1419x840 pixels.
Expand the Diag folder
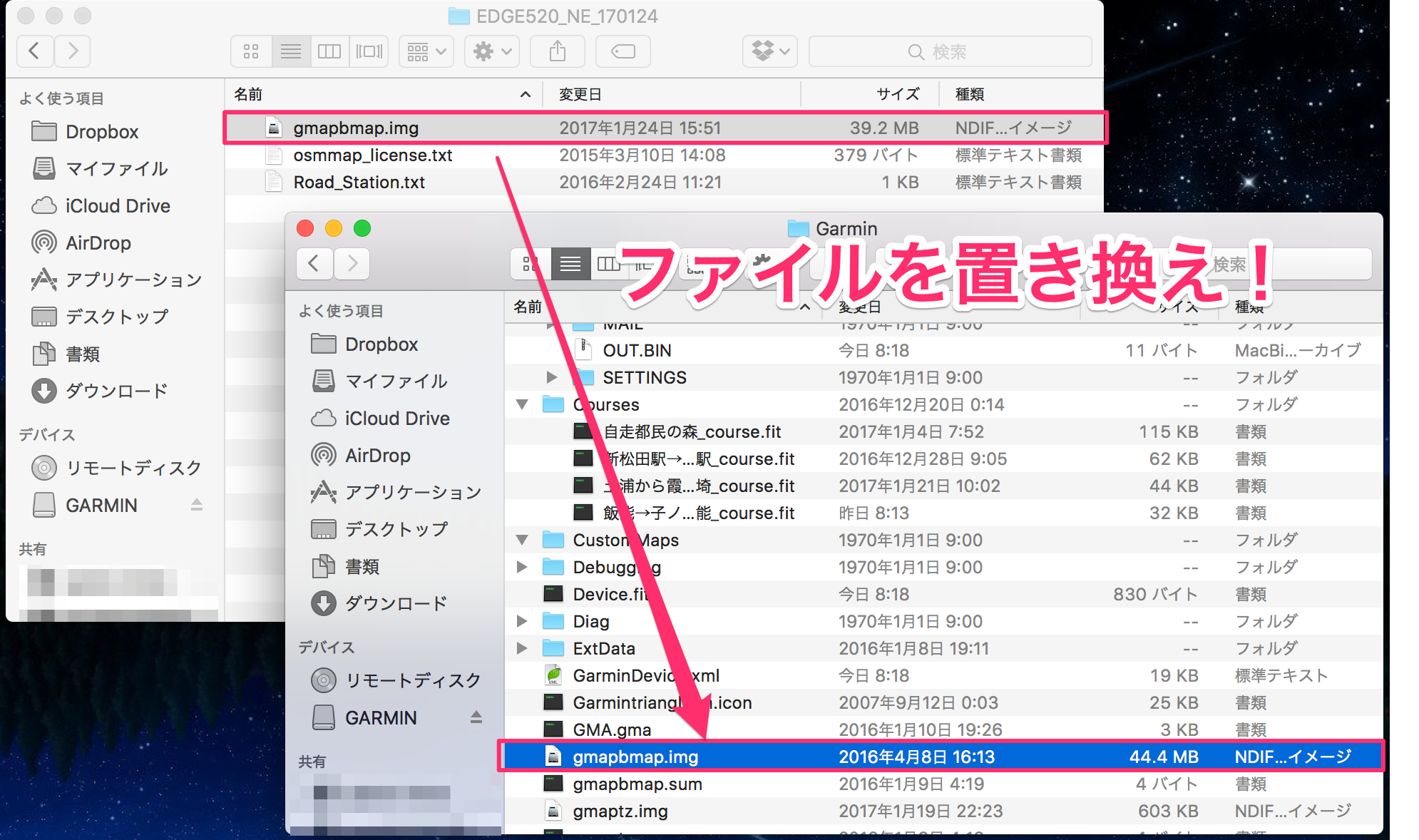pyautogui.click(x=522, y=621)
